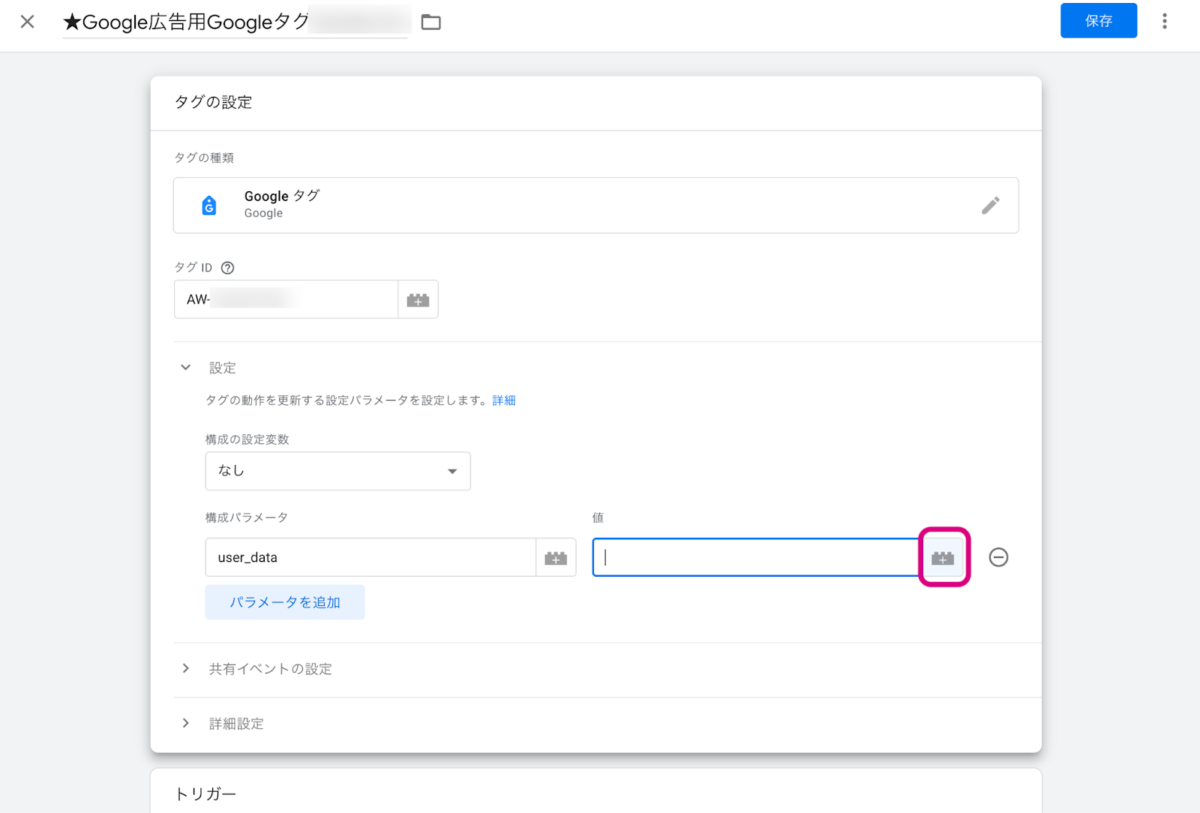1200x813 pixels.
Task: Click the user_data parameter name field
Action: click(370, 558)
